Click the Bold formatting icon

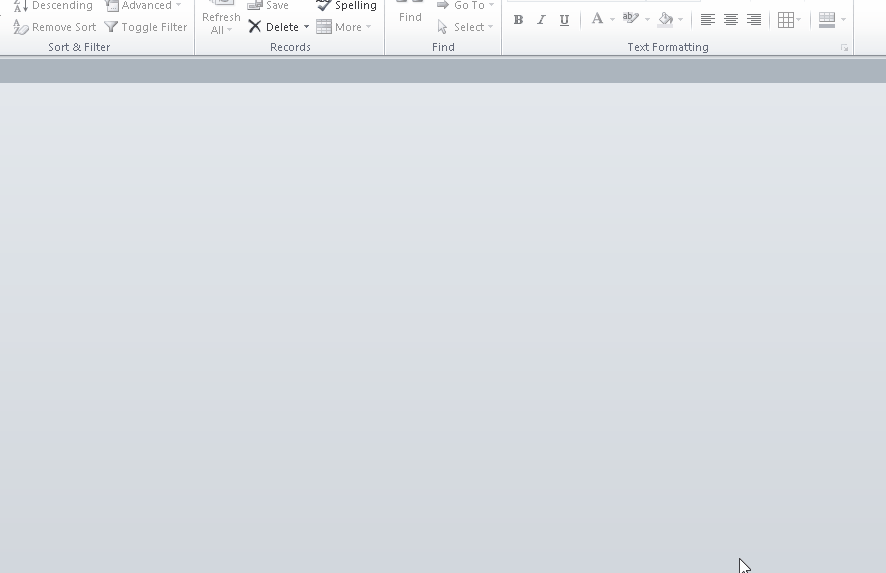(x=518, y=20)
